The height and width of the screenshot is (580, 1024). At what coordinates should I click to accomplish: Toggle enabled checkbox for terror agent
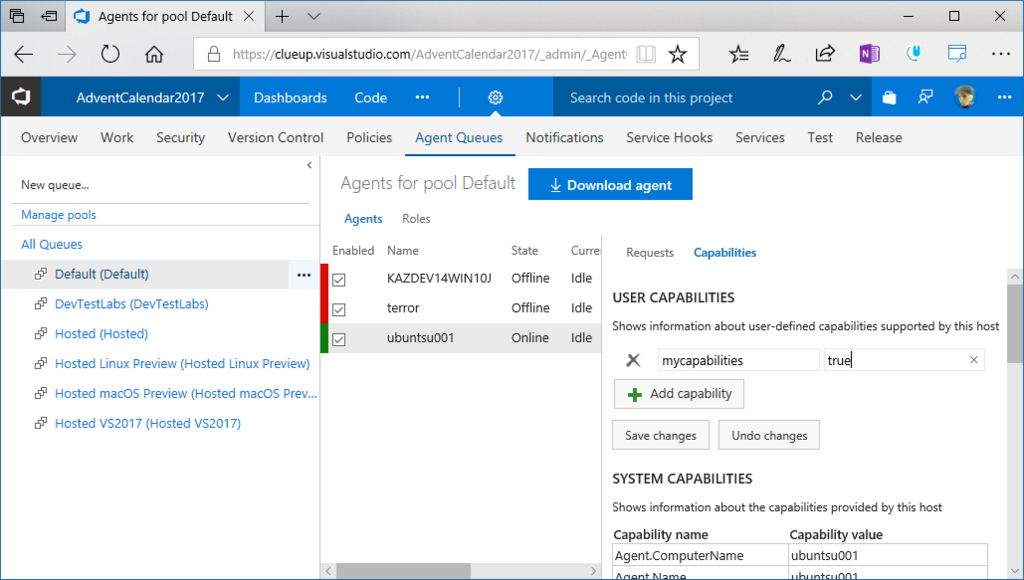coord(338,309)
